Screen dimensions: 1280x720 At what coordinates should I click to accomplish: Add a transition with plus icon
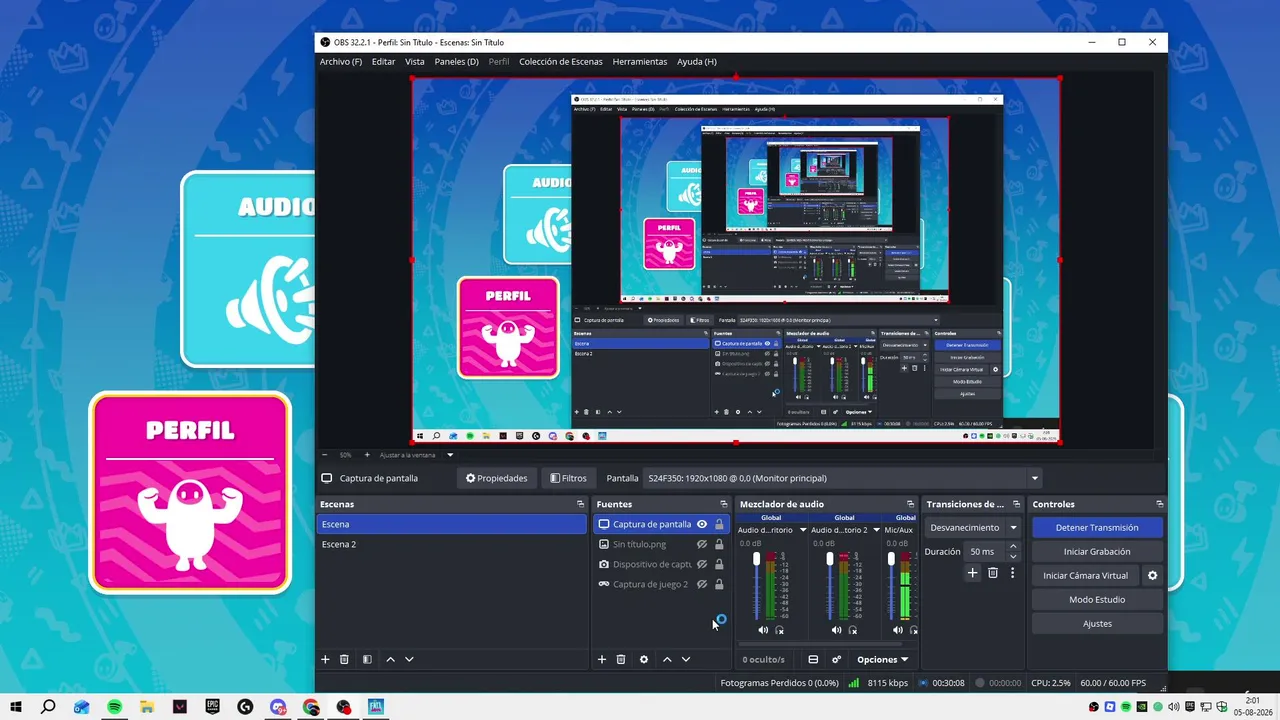click(x=972, y=573)
